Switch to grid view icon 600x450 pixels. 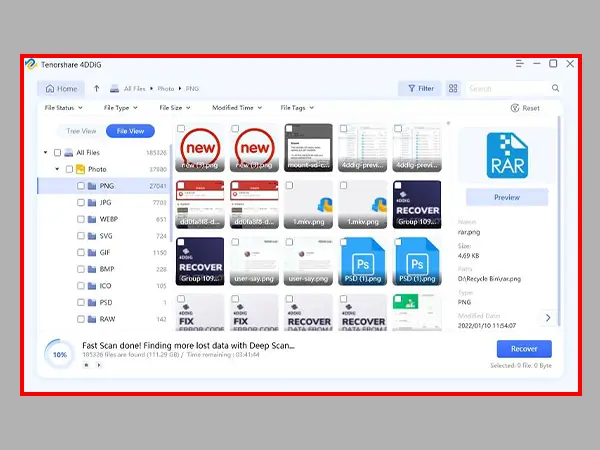tap(453, 89)
